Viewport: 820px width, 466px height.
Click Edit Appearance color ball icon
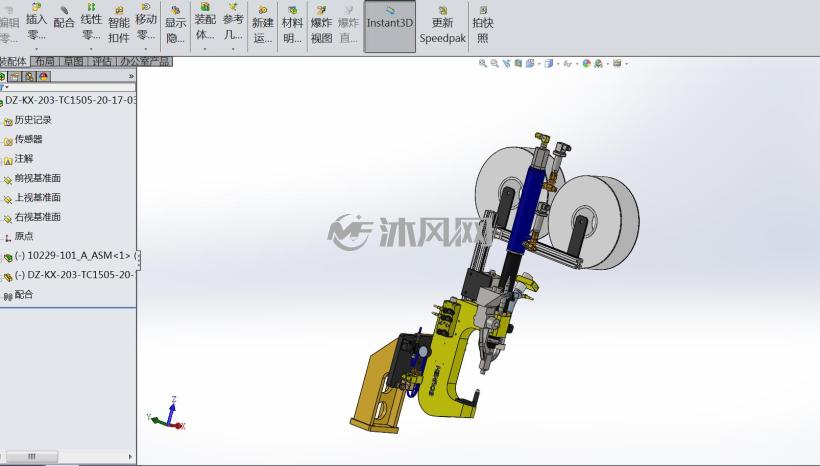[x=586, y=63]
